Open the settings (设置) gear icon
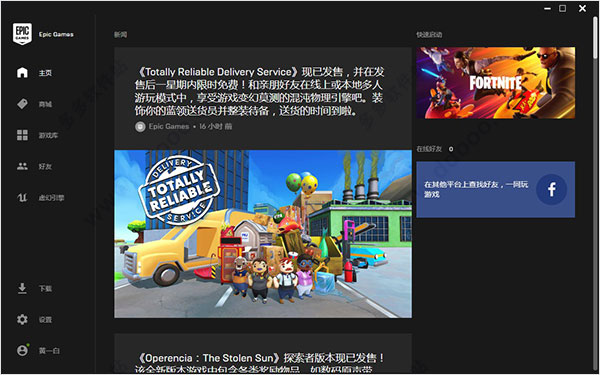The image size is (600, 375). point(22,320)
